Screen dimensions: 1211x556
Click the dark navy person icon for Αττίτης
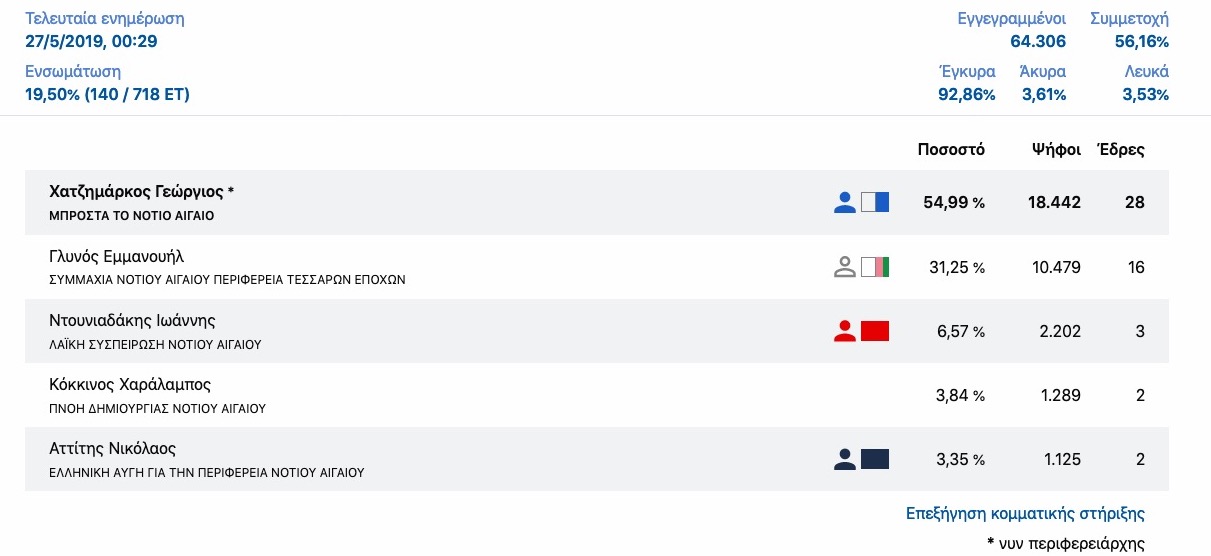coord(845,459)
